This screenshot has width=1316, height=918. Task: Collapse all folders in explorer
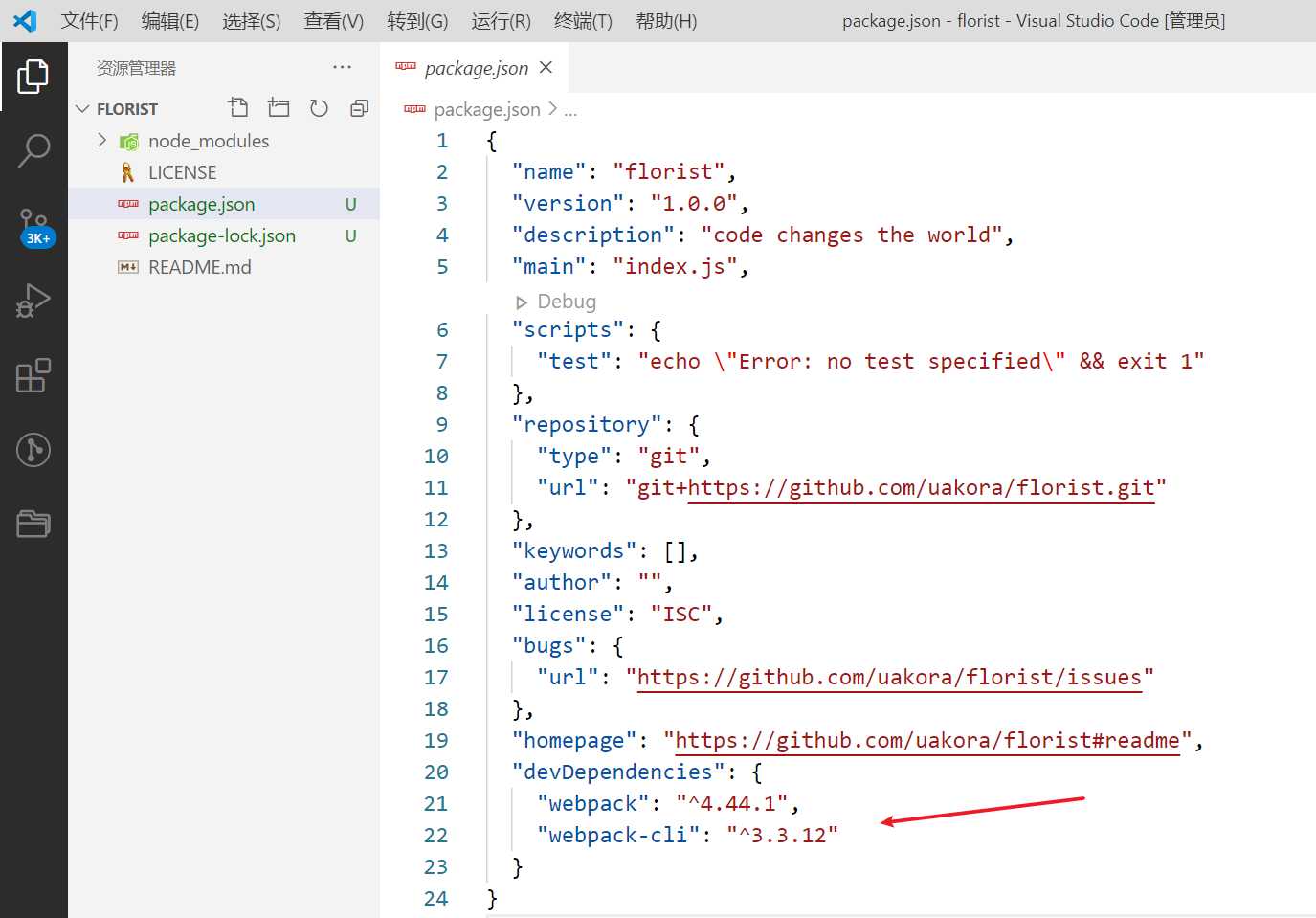click(x=359, y=108)
